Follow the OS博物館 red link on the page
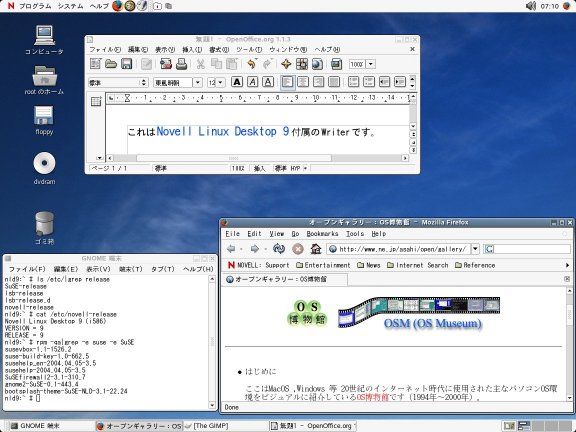 coord(372,397)
